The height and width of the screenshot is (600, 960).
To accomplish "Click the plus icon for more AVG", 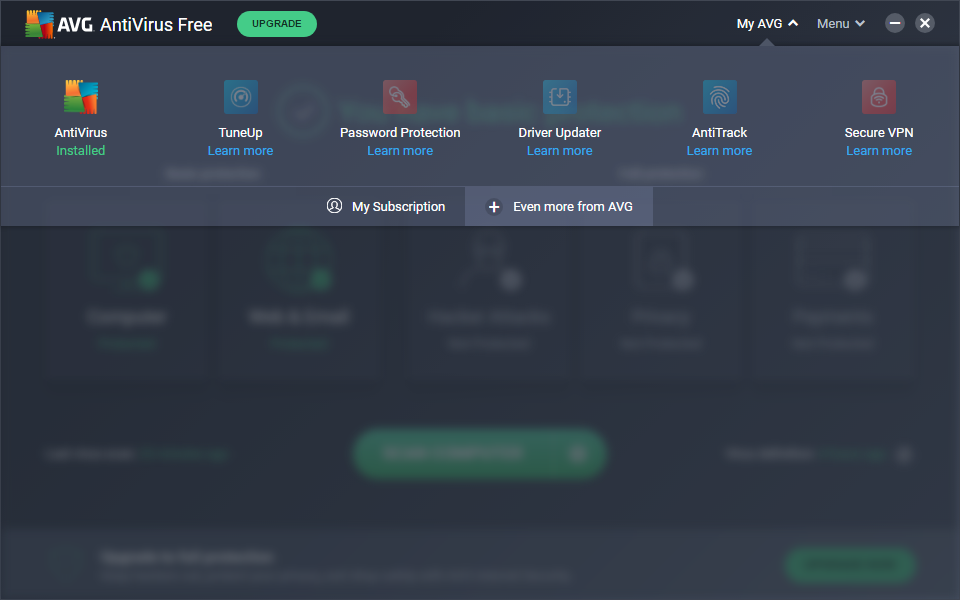I will coord(494,207).
